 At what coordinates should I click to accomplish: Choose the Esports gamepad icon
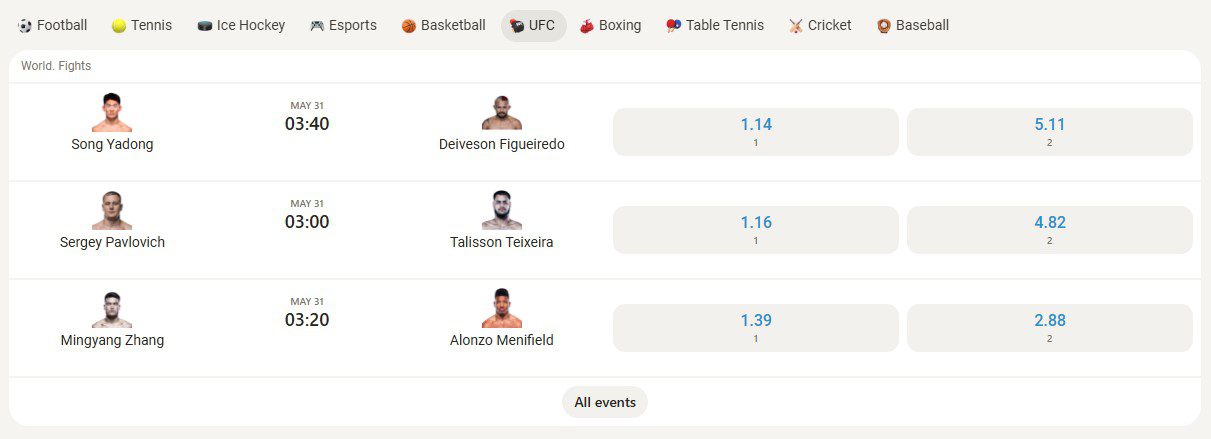point(317,26)
